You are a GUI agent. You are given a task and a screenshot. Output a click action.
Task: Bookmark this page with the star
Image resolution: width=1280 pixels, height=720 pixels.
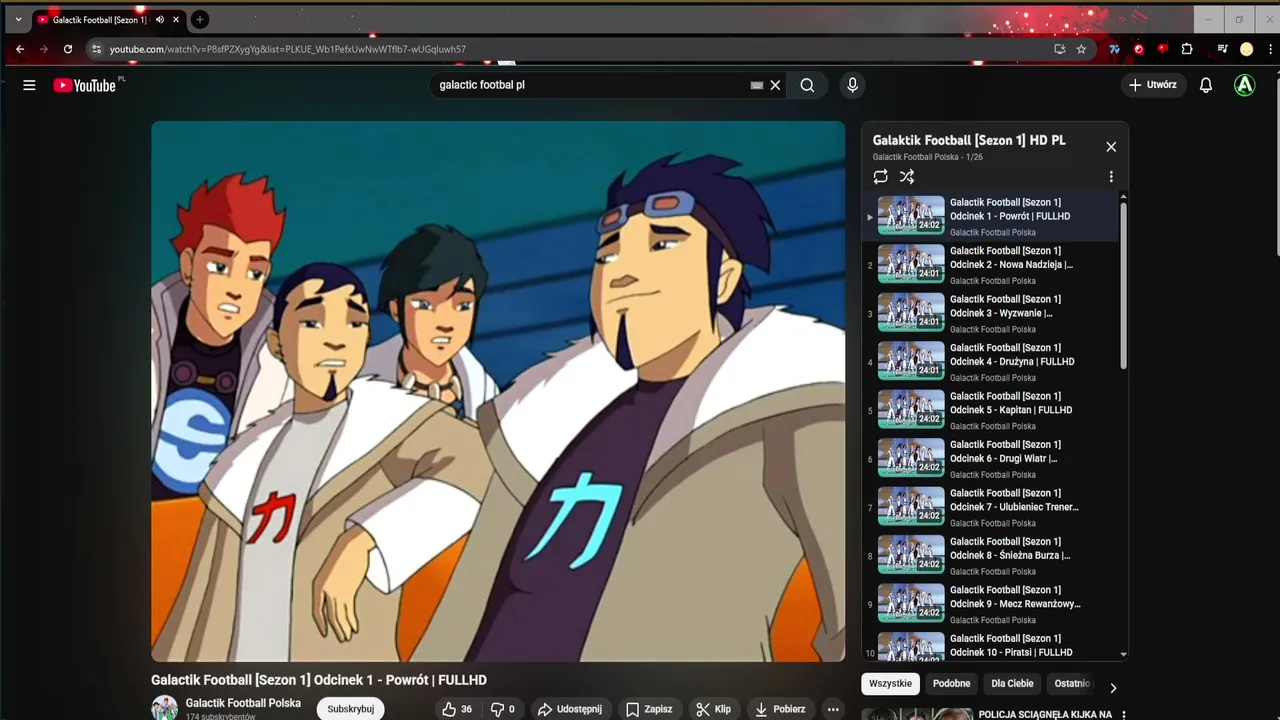(x=1081, y=49)
